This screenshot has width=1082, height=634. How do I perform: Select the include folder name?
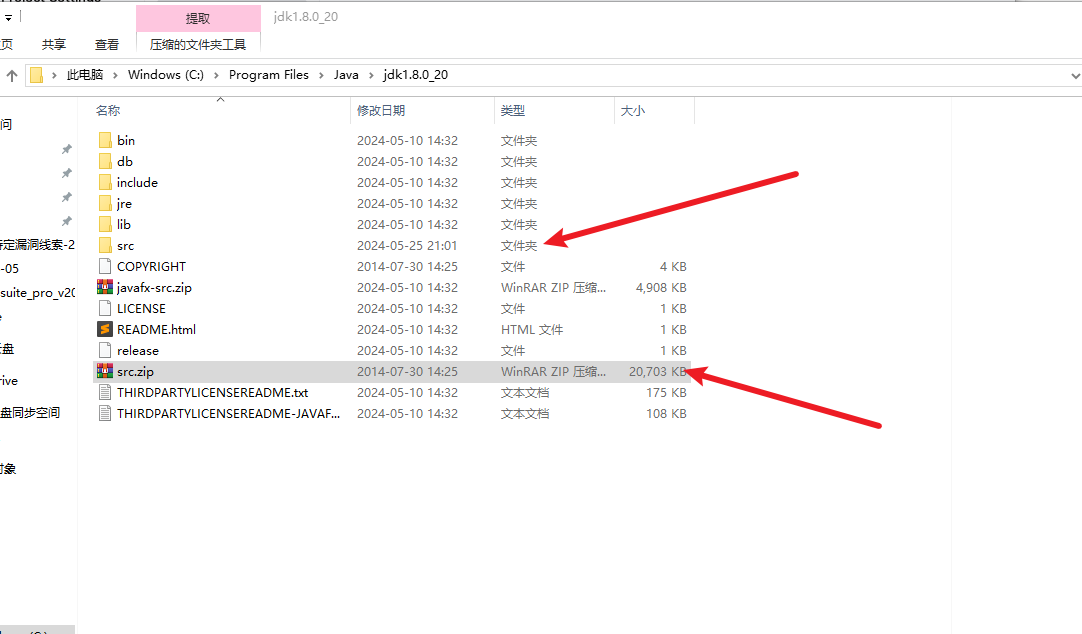pyautogui.click(x=137, y=183)
